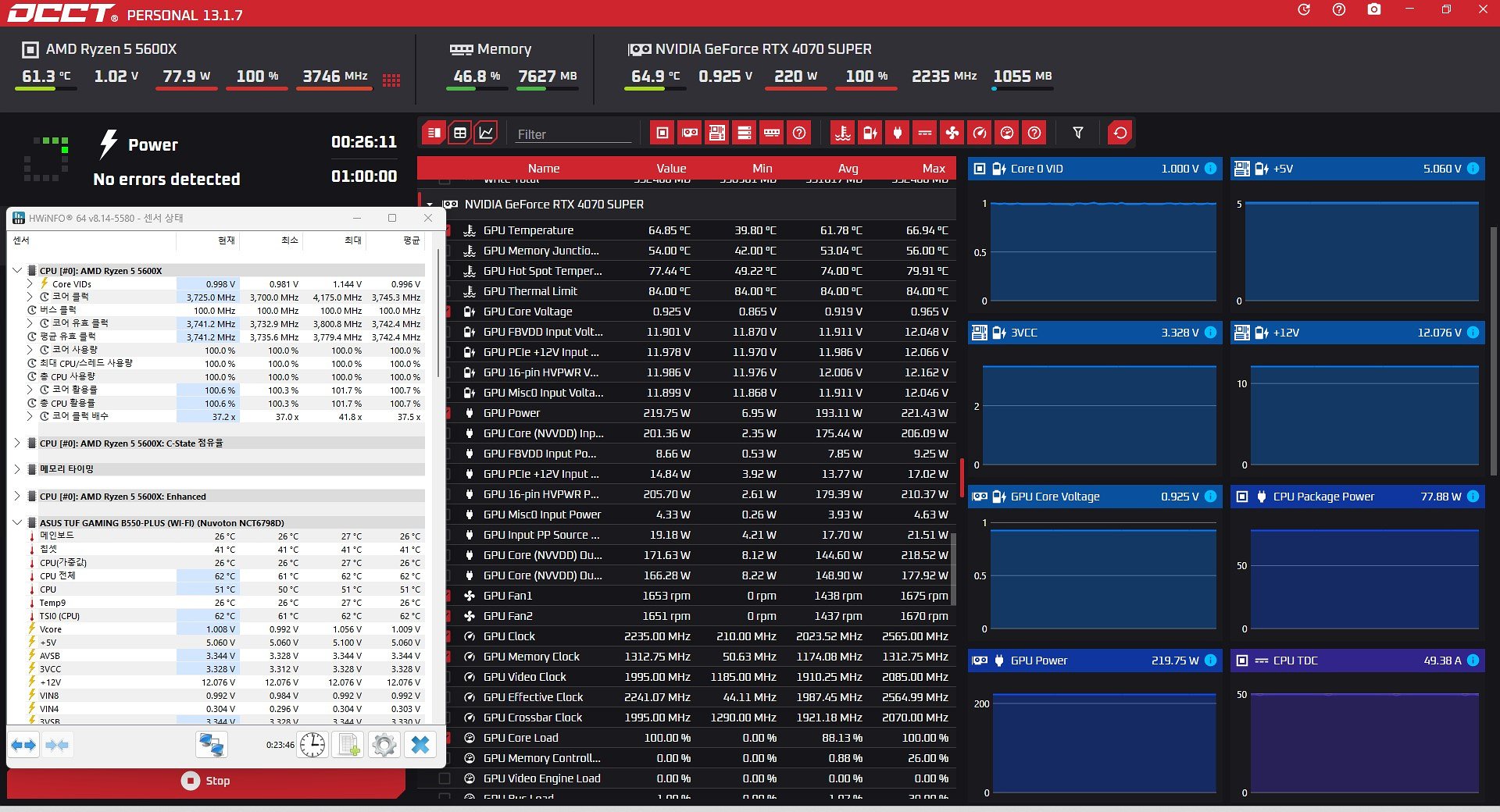The height and width of the screenshot is (812, 1500).
Task: Collapse NVIDIA GeForce RTX 4070 SUPER group
Action: coord(430,205)
